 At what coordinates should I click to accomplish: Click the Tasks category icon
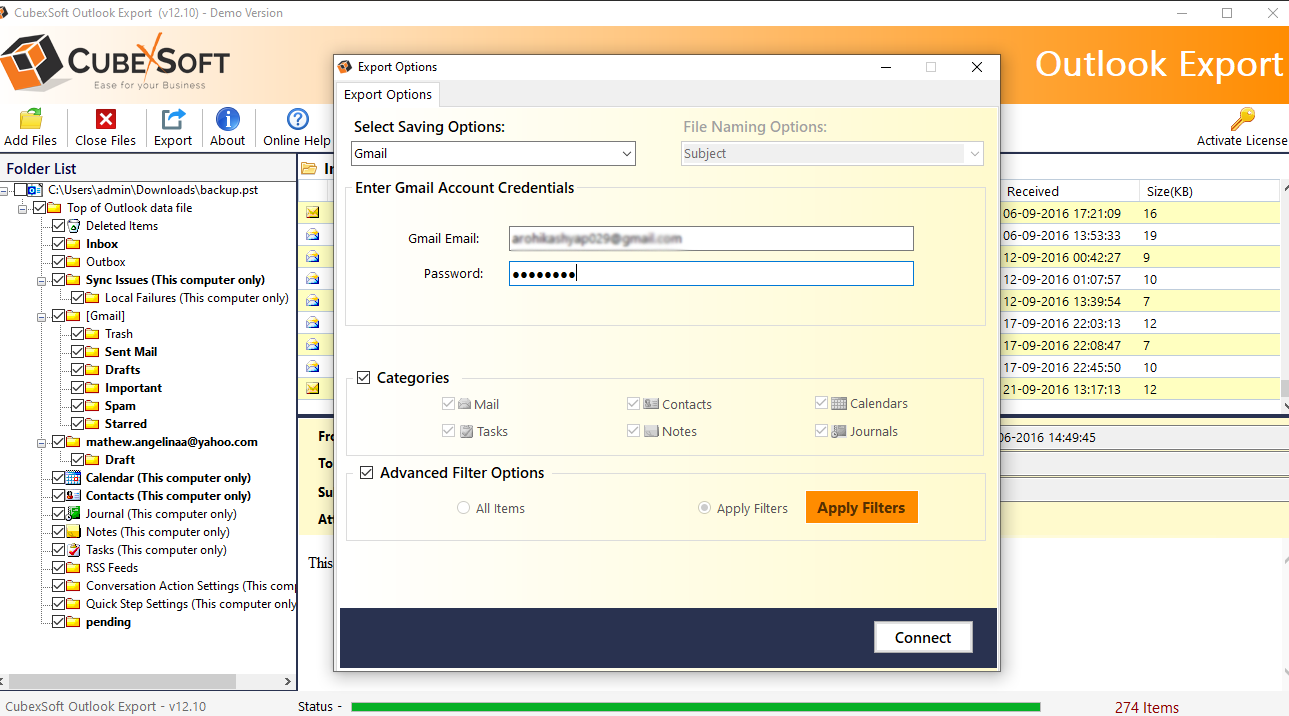[466, 431]
